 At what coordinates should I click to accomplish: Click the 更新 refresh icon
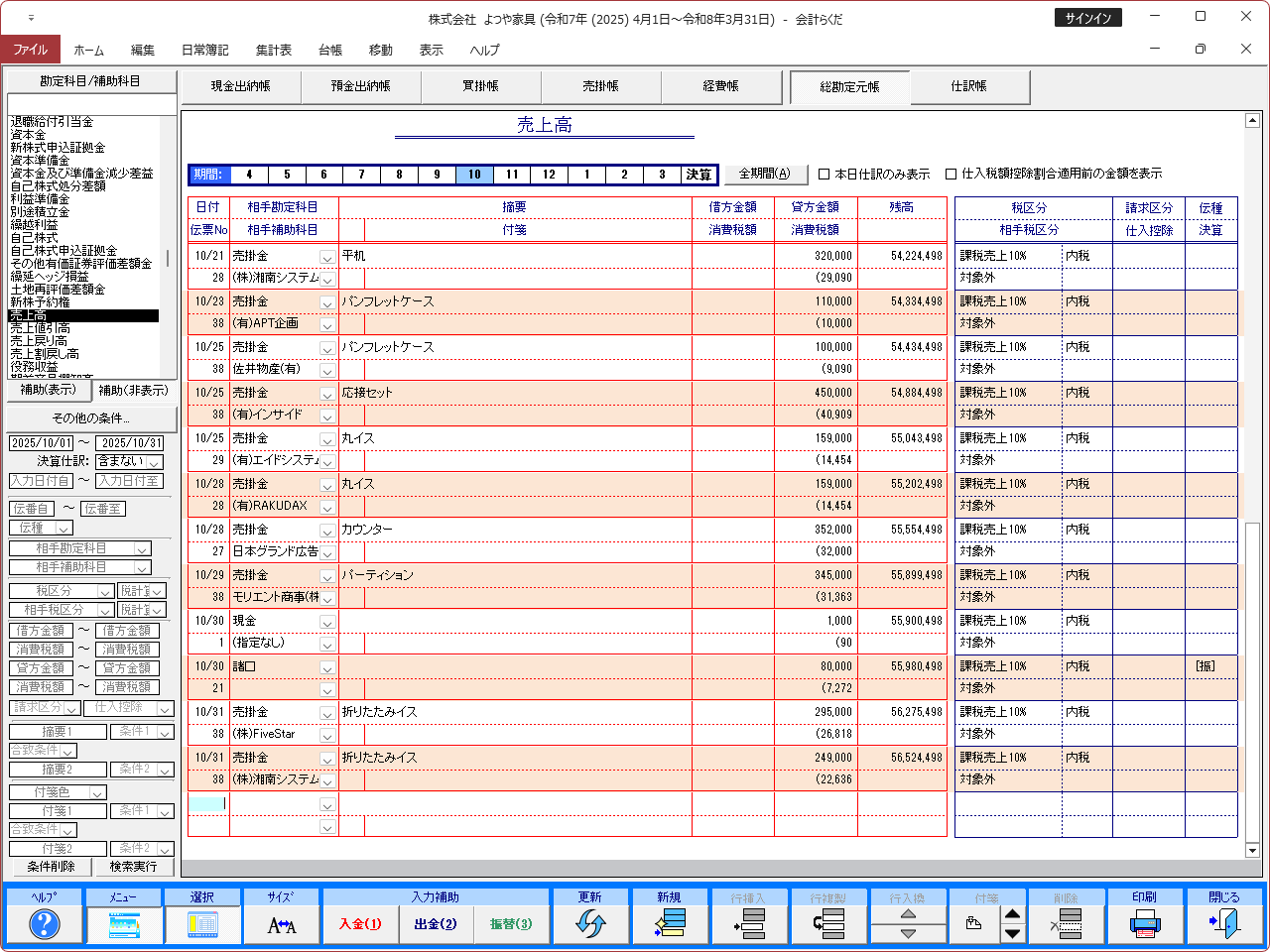click(590, 924)
